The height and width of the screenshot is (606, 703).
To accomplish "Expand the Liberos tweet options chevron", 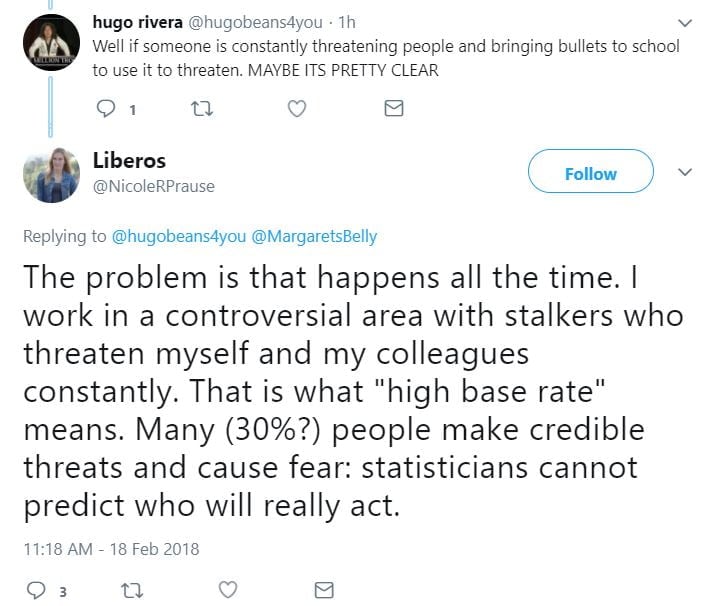I will tap(685, 173).
